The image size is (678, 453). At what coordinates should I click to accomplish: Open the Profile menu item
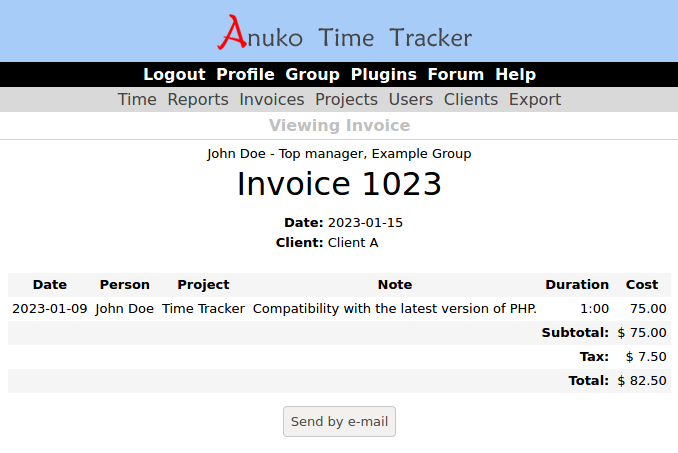(245, 74)
